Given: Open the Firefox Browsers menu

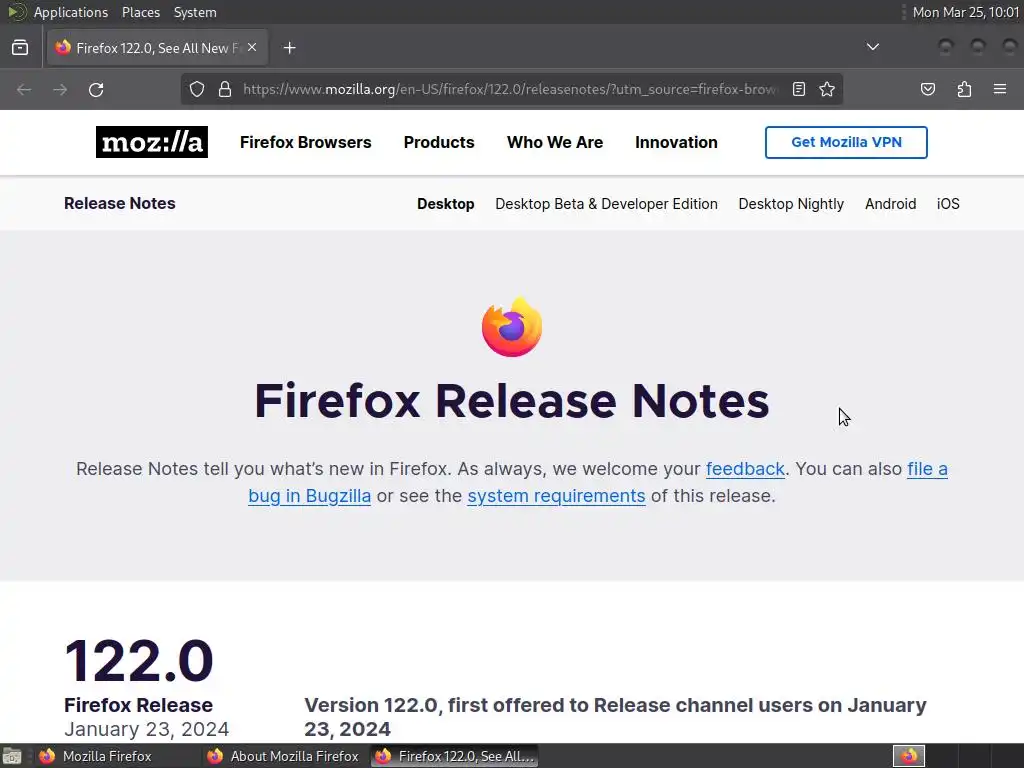Looking at the screenshot, I should pyautogui.click(x=306, y=142).
